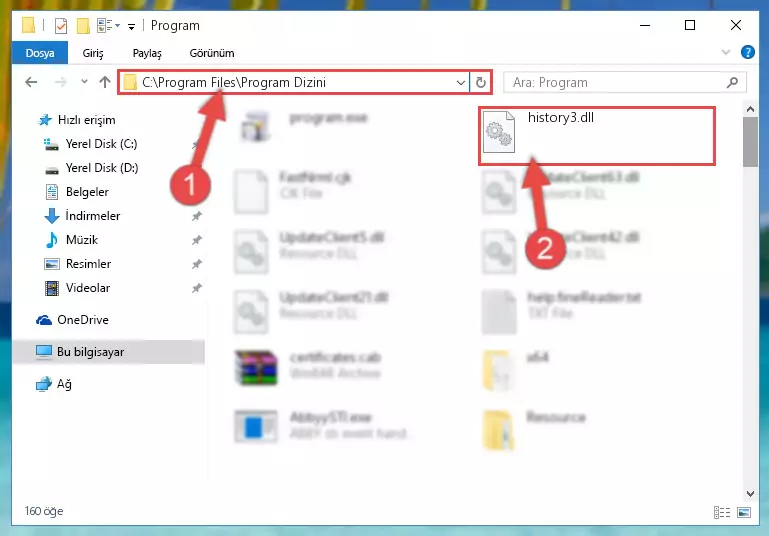Viewport: 769px width, 536px height.
Task: Maximize the Program window
Action: 690,25
